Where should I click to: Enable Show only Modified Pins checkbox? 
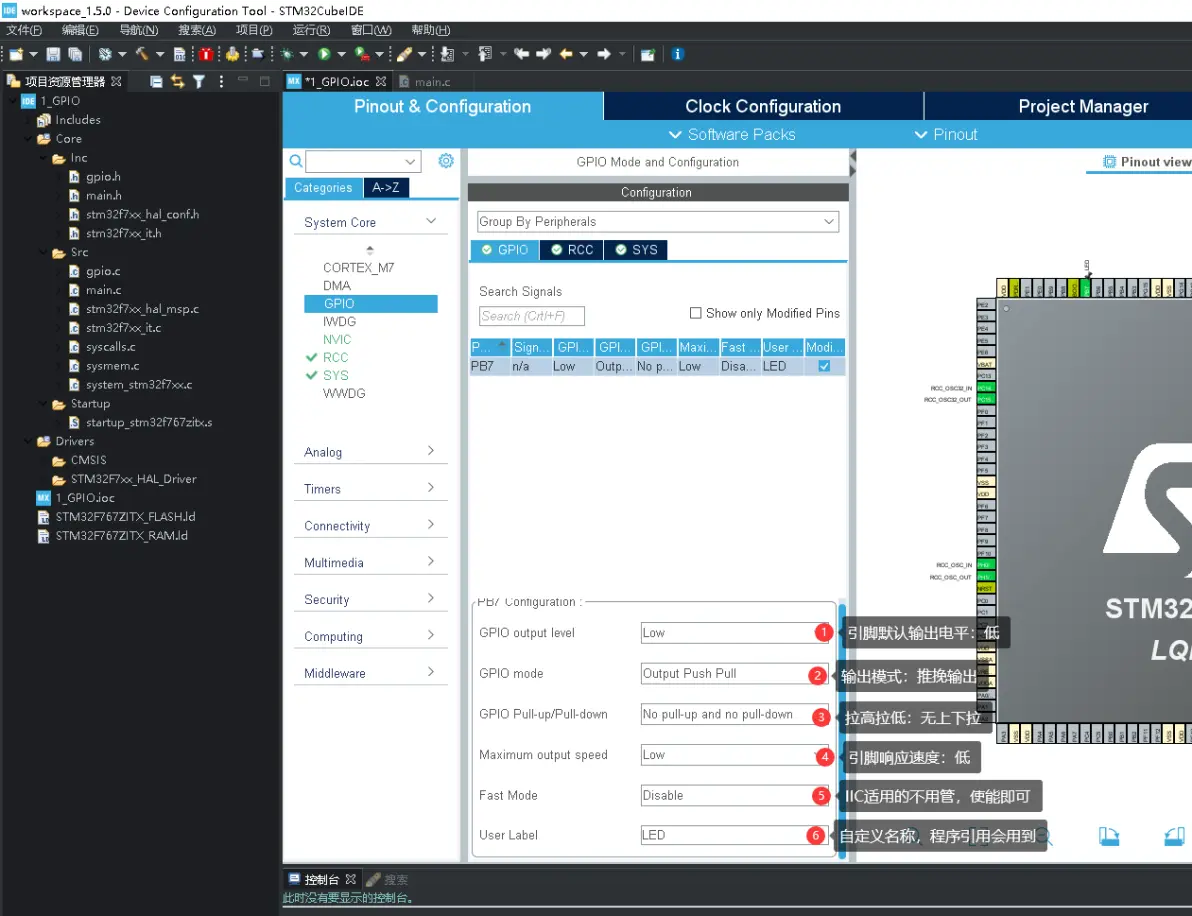696,313
